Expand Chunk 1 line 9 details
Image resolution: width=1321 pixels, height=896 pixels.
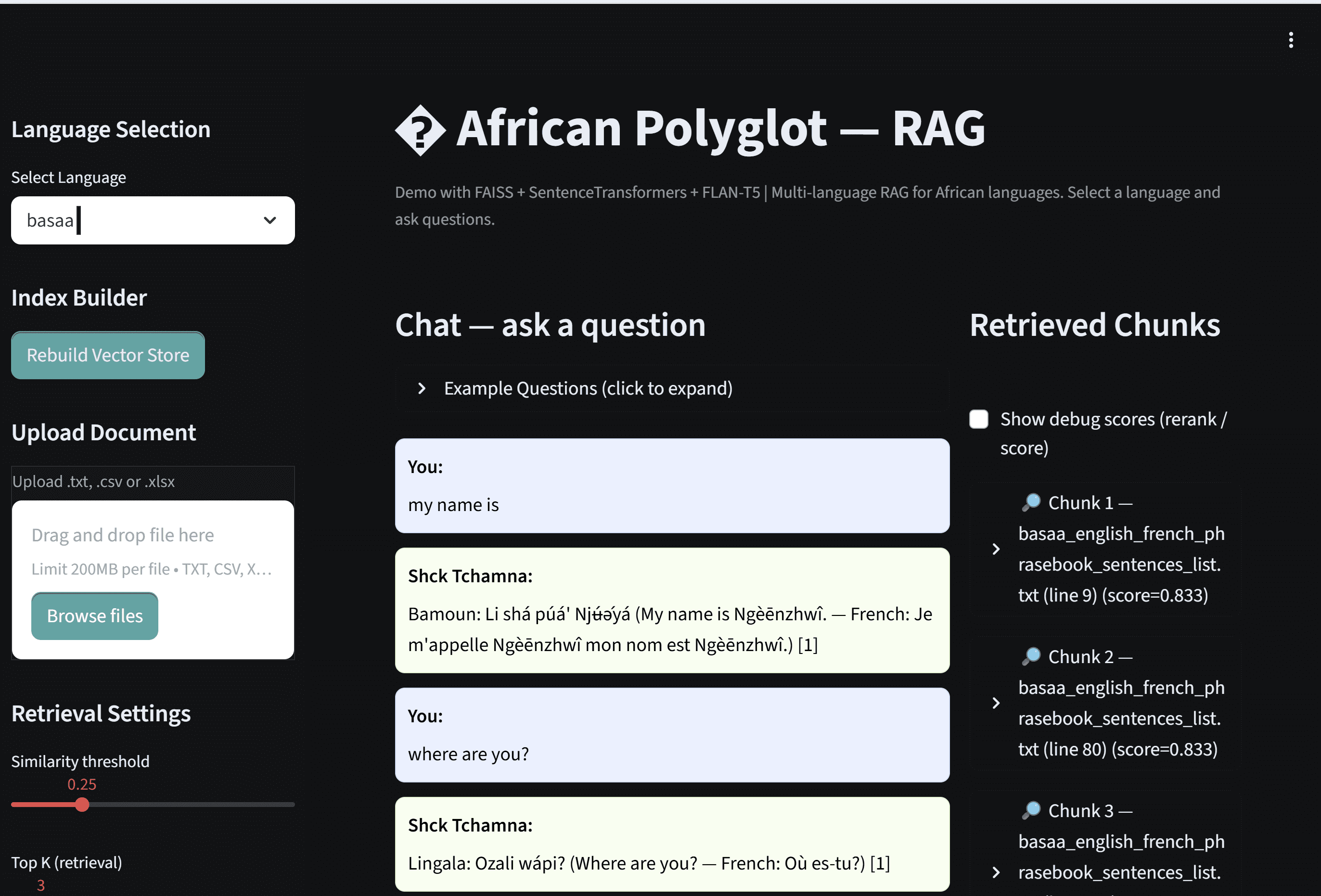[996, 549]
